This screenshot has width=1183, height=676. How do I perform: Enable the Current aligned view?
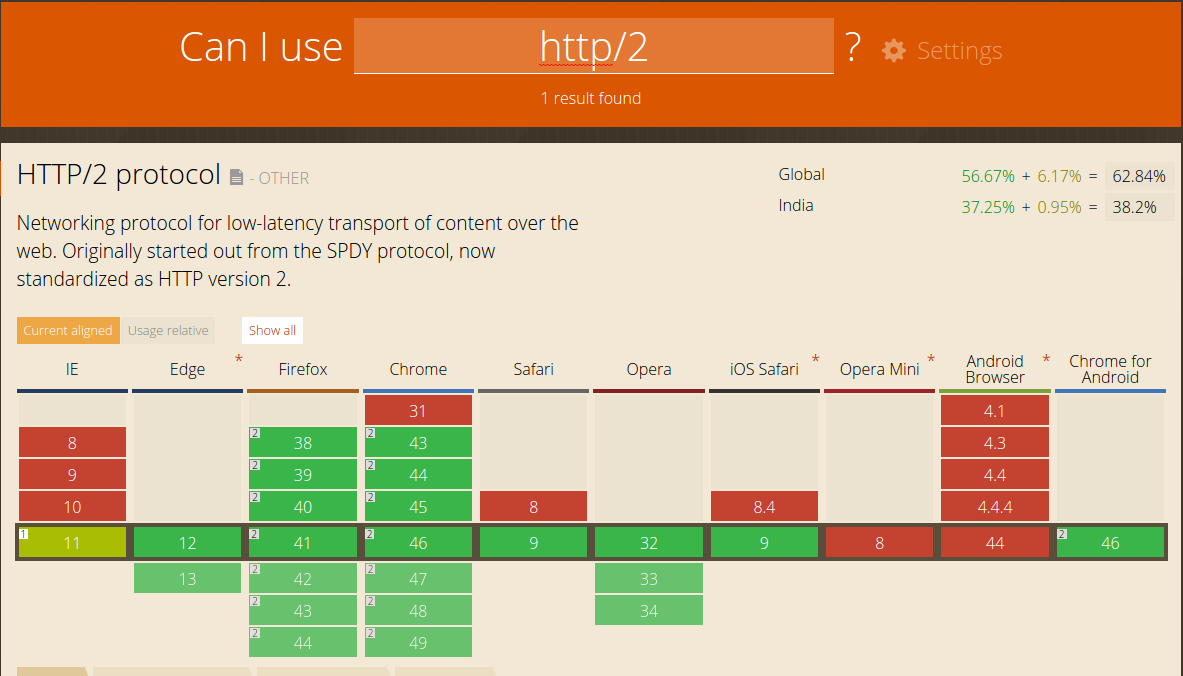point(67,330)
